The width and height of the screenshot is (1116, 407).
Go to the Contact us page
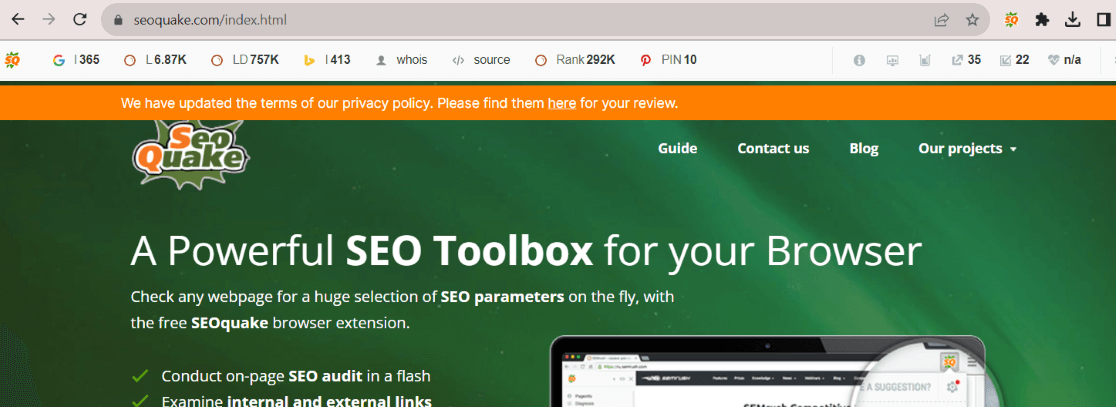click(773, 148)
